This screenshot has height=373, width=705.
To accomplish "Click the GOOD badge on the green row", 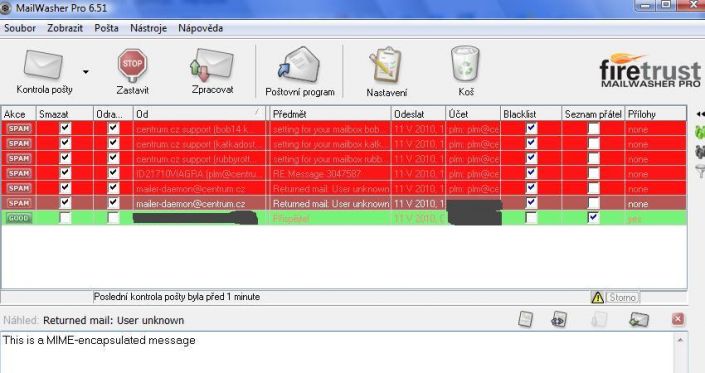I will [x=18, y=218].
